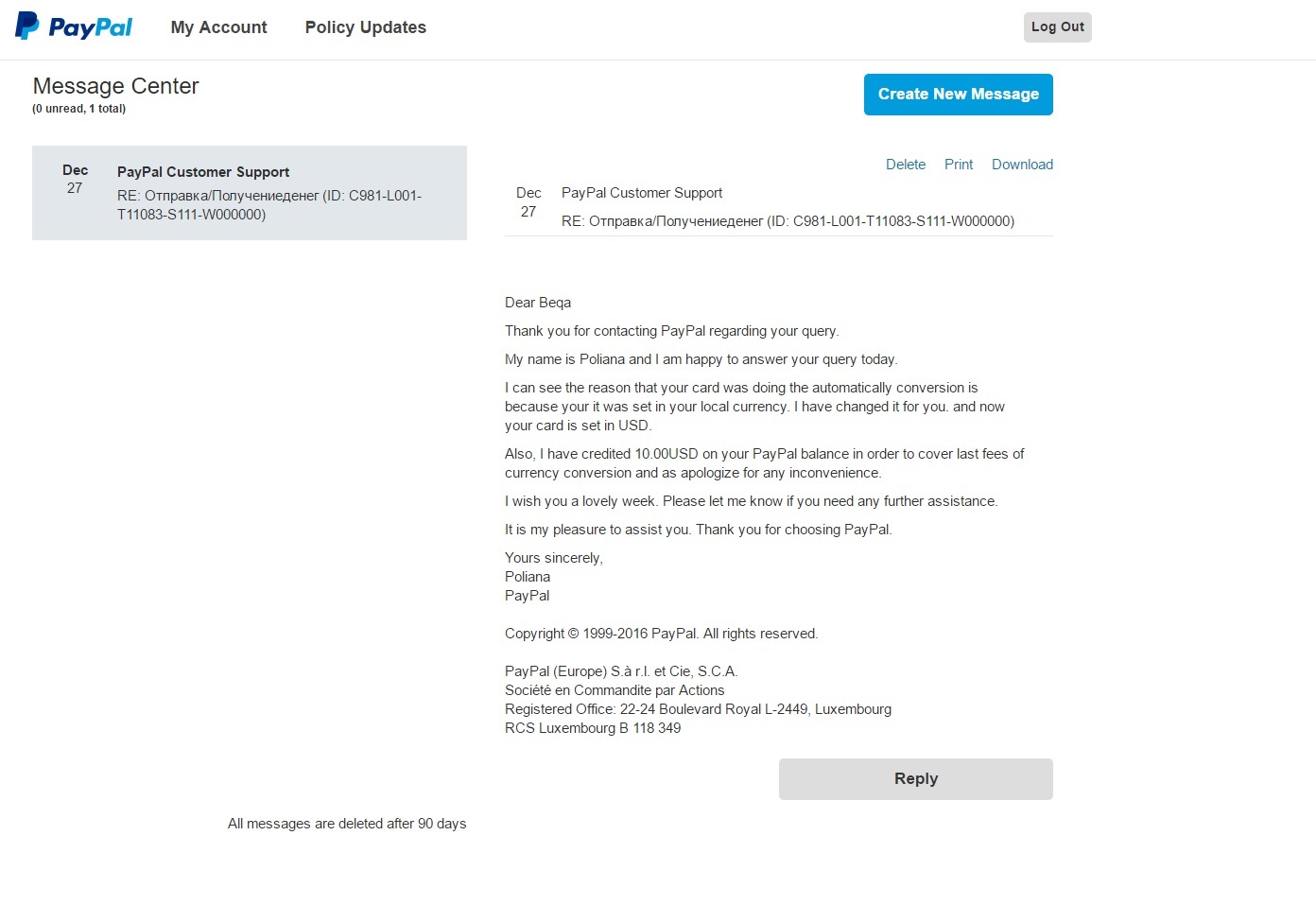Select the PayPal Customer Support sender in message list
Image resolution: width=1316 pixels, height=905 pixels.
coord(203,172)
